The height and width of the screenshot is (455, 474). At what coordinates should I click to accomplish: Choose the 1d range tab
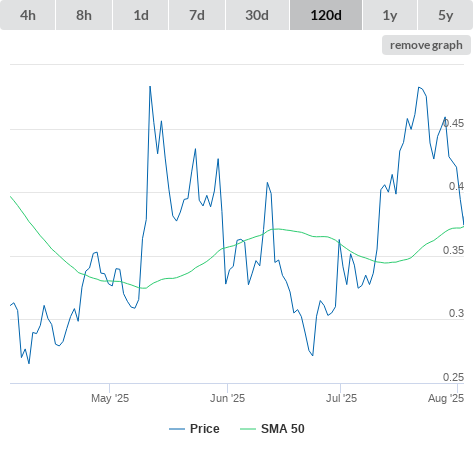[141, 15]
